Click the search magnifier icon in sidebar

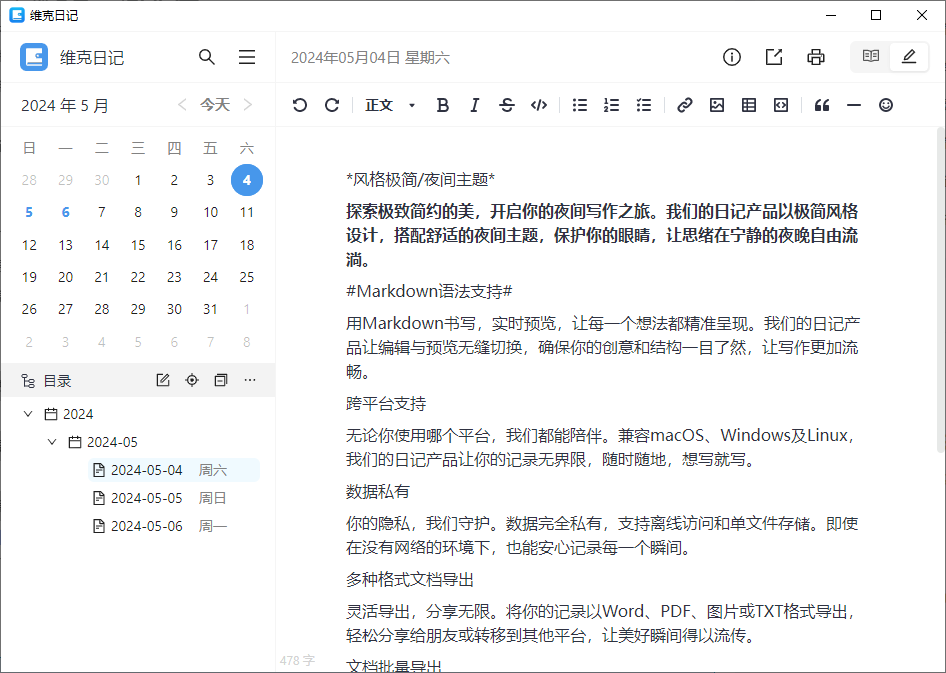click(x=207, y=57)
